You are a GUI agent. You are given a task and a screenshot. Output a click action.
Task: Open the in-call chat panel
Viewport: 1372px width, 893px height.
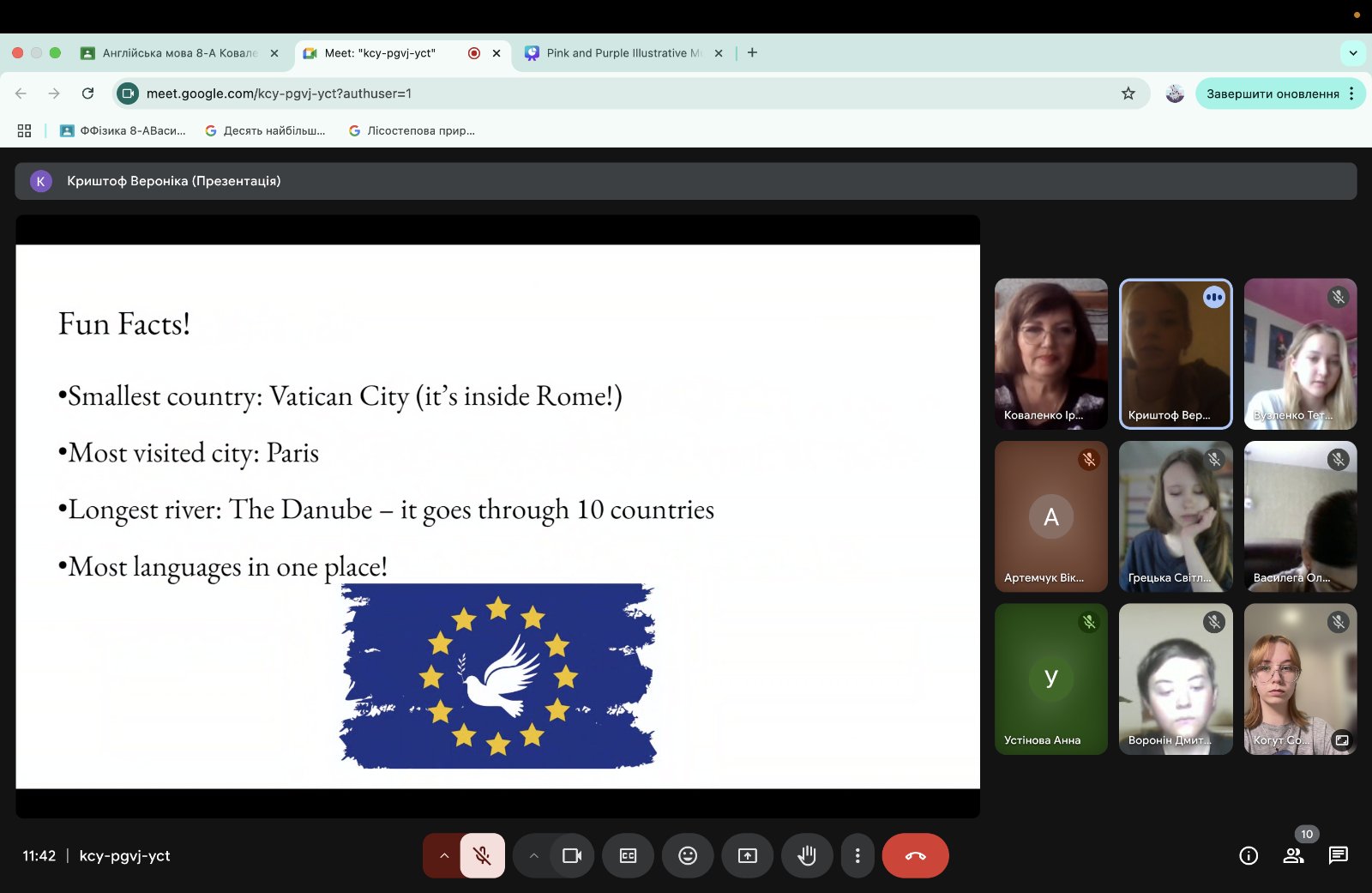(1338, 855)
